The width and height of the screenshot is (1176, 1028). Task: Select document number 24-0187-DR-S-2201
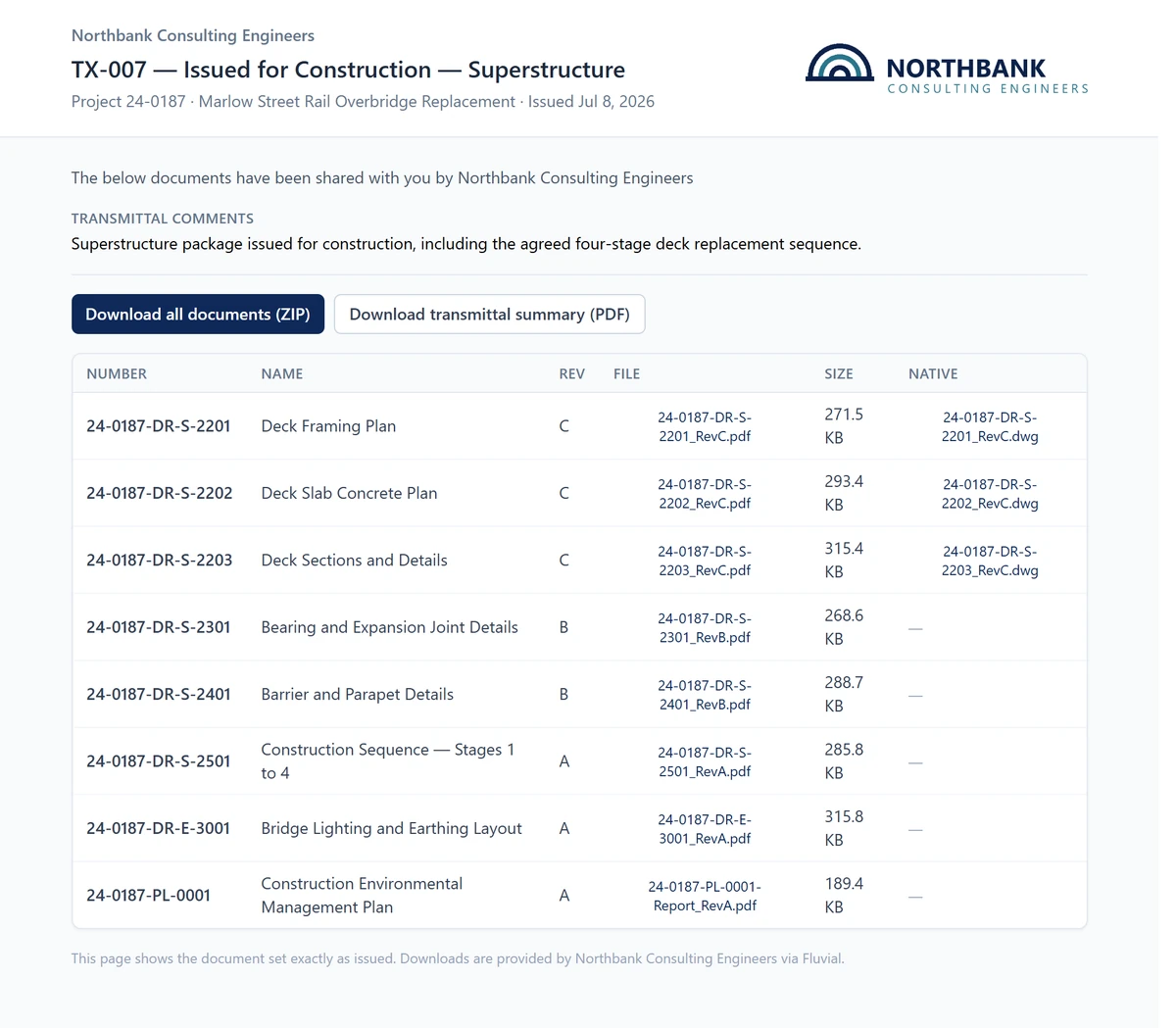(159, 426)
